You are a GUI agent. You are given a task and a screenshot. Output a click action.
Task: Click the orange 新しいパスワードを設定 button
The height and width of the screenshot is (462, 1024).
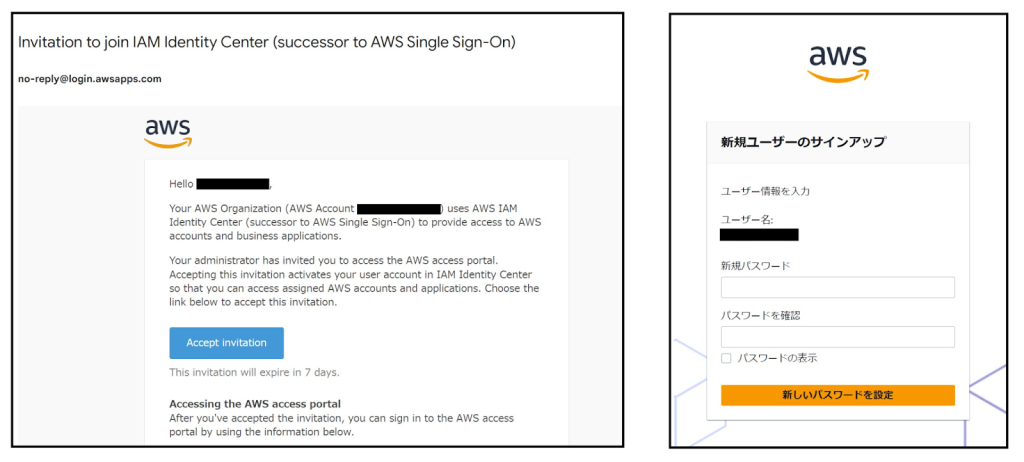(x=838, y=395)
